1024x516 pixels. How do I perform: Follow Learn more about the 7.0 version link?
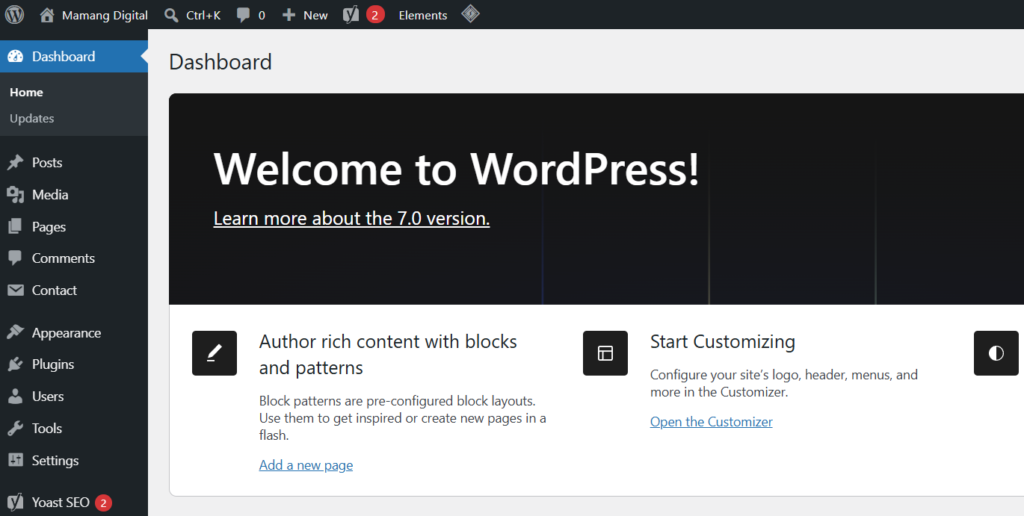click(x=351, y=218)
